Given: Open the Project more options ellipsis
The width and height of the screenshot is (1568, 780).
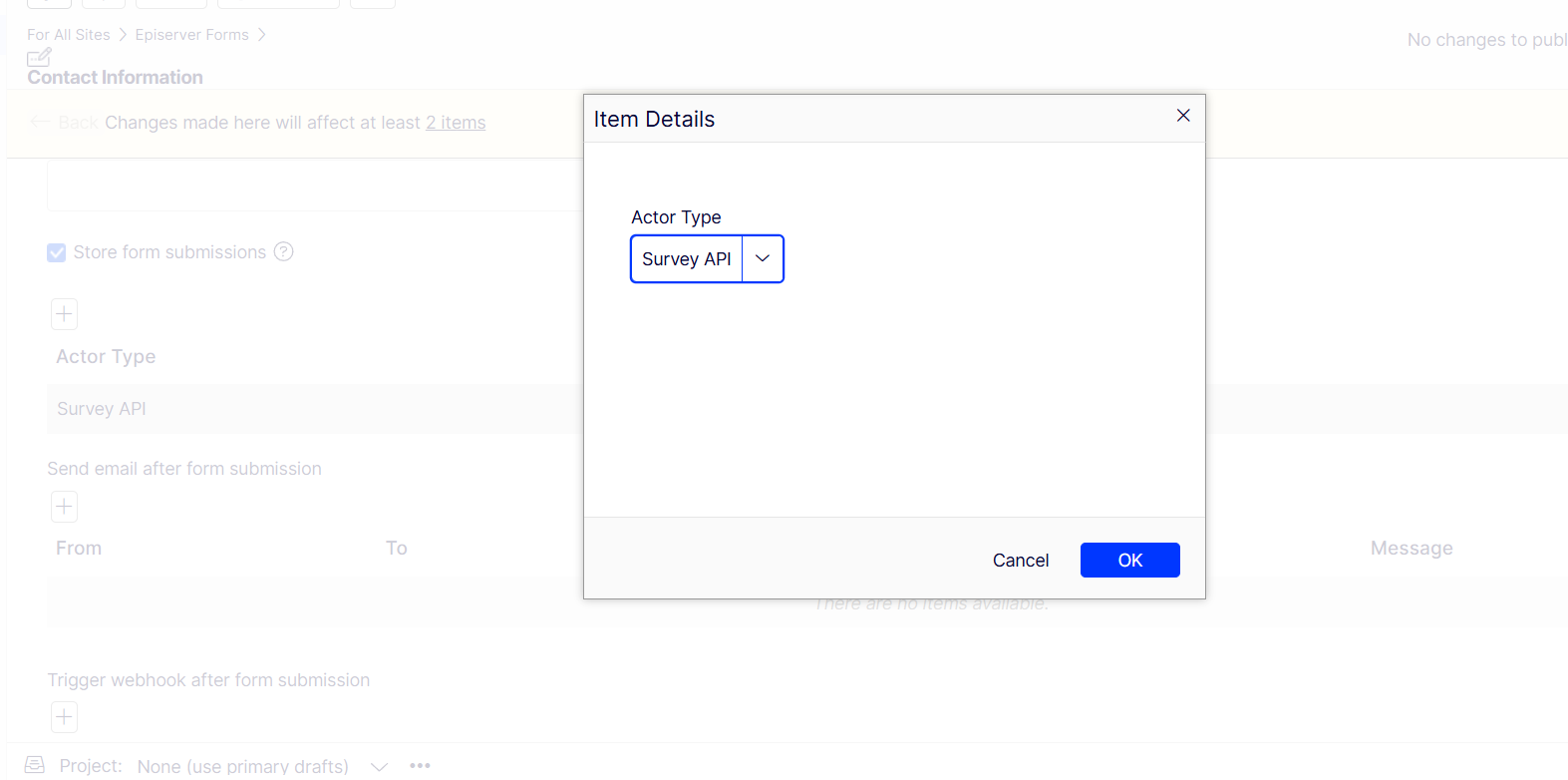Looking at the screenshot, I should tap(420, 766).
